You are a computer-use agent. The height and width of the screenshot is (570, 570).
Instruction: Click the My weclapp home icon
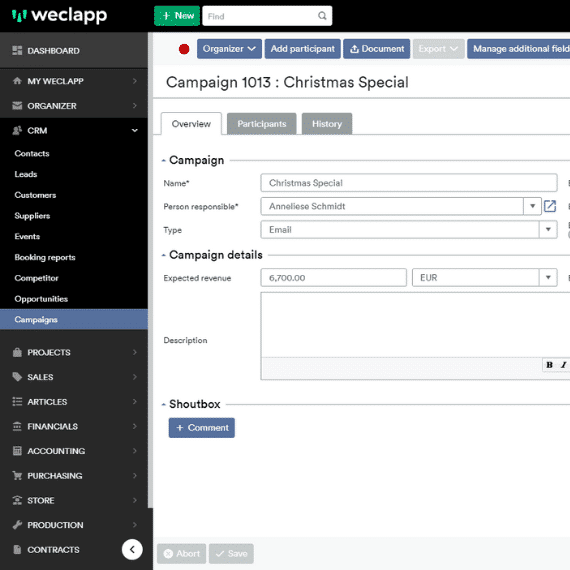(17, 81)
